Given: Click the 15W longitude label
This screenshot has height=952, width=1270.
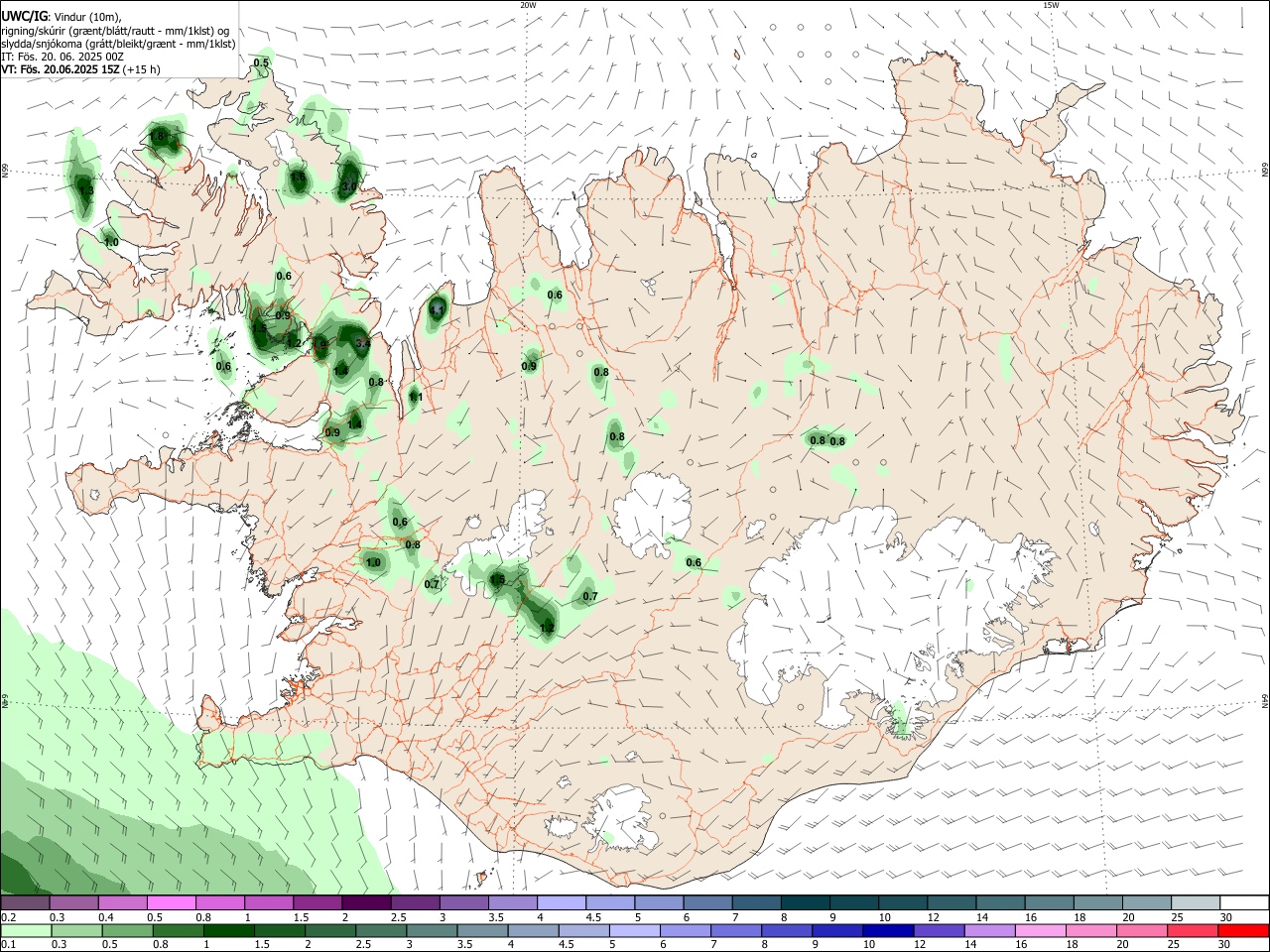Looking at the screenshot, I should [x=1051, y=5].
